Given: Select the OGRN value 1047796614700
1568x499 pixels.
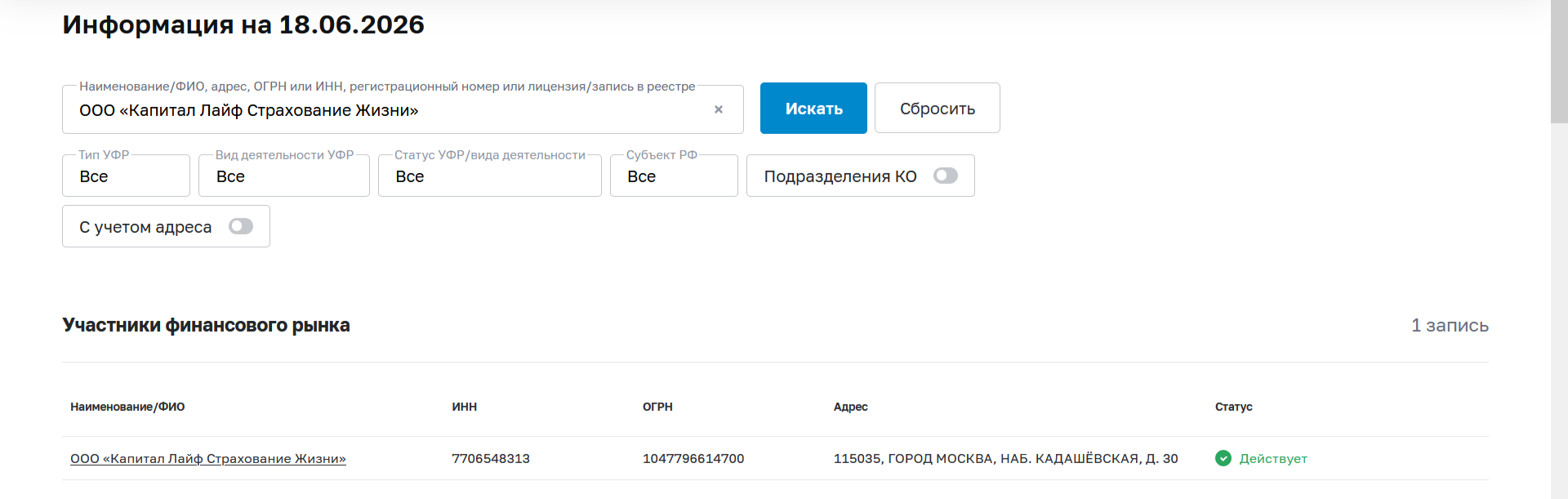Looking at the screenshot, I should pos(693,459).
